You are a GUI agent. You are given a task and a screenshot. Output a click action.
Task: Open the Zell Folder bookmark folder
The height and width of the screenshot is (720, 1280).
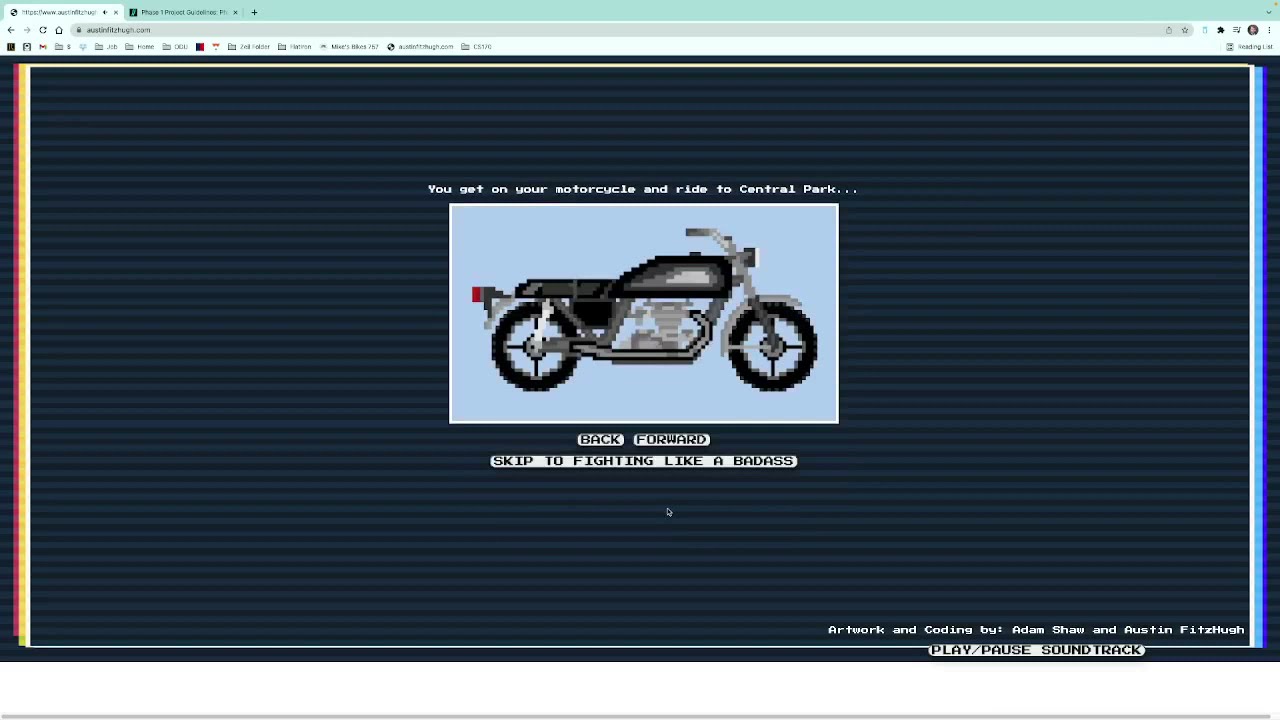pos(249,47)
